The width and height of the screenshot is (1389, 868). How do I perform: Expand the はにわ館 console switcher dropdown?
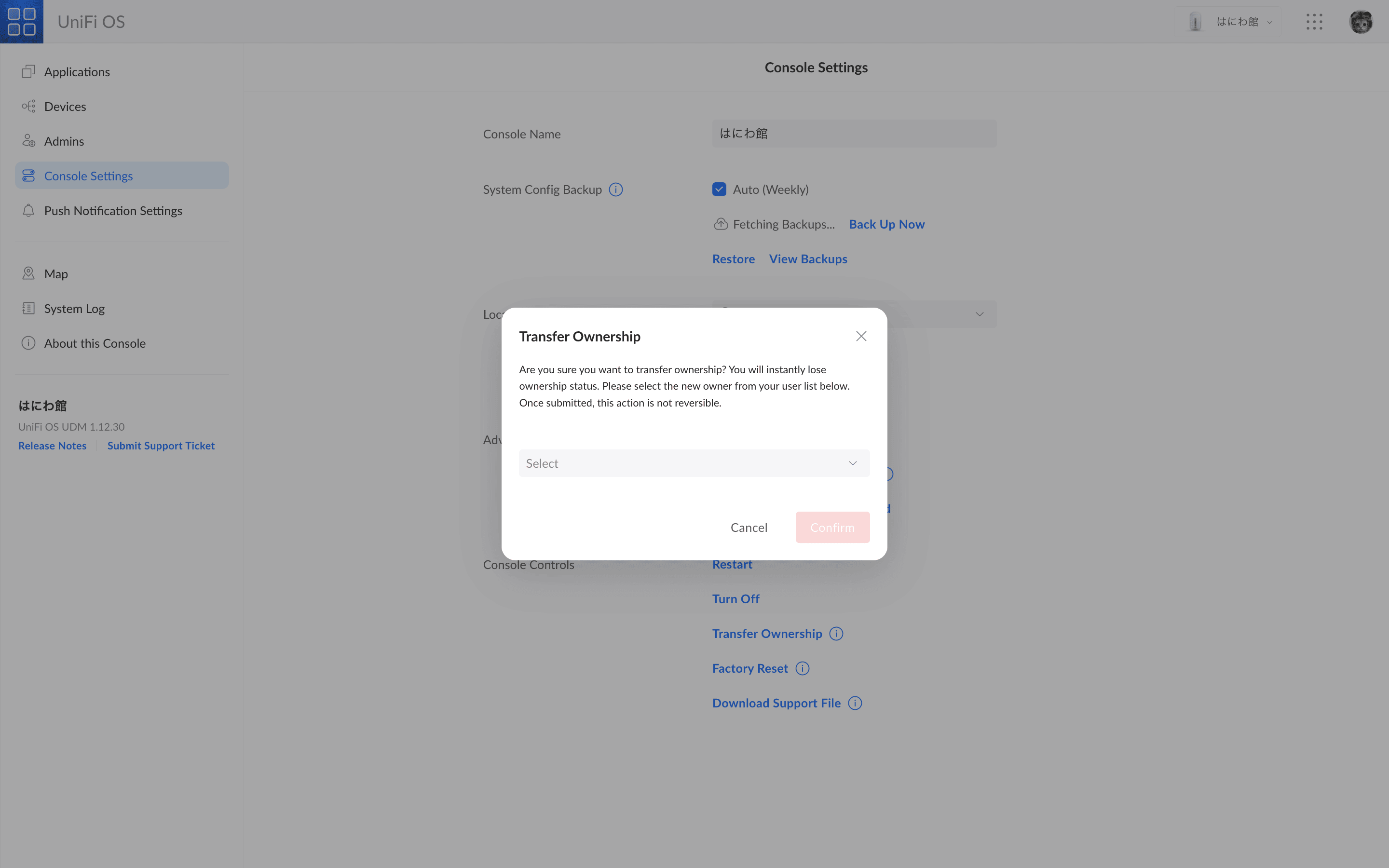(x=1228, y=22)
